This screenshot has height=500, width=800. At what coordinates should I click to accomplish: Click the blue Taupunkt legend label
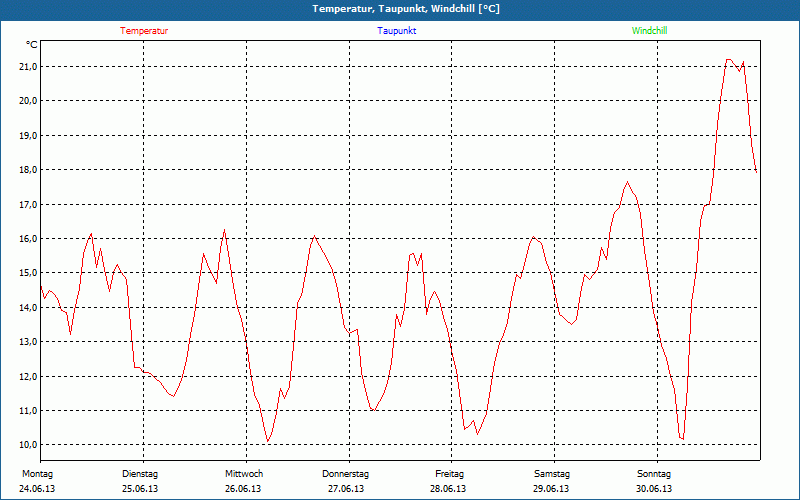pyautogui.click(x=396, y=31)
